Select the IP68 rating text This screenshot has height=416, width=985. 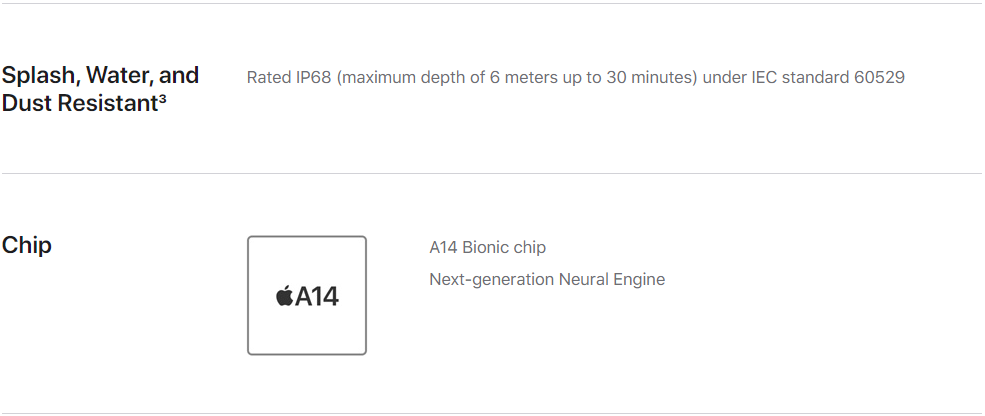point(313,77)
